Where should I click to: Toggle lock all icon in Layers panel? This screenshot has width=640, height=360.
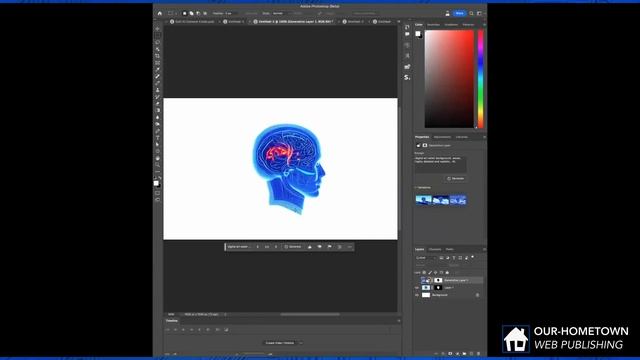(x=447, y=273)
